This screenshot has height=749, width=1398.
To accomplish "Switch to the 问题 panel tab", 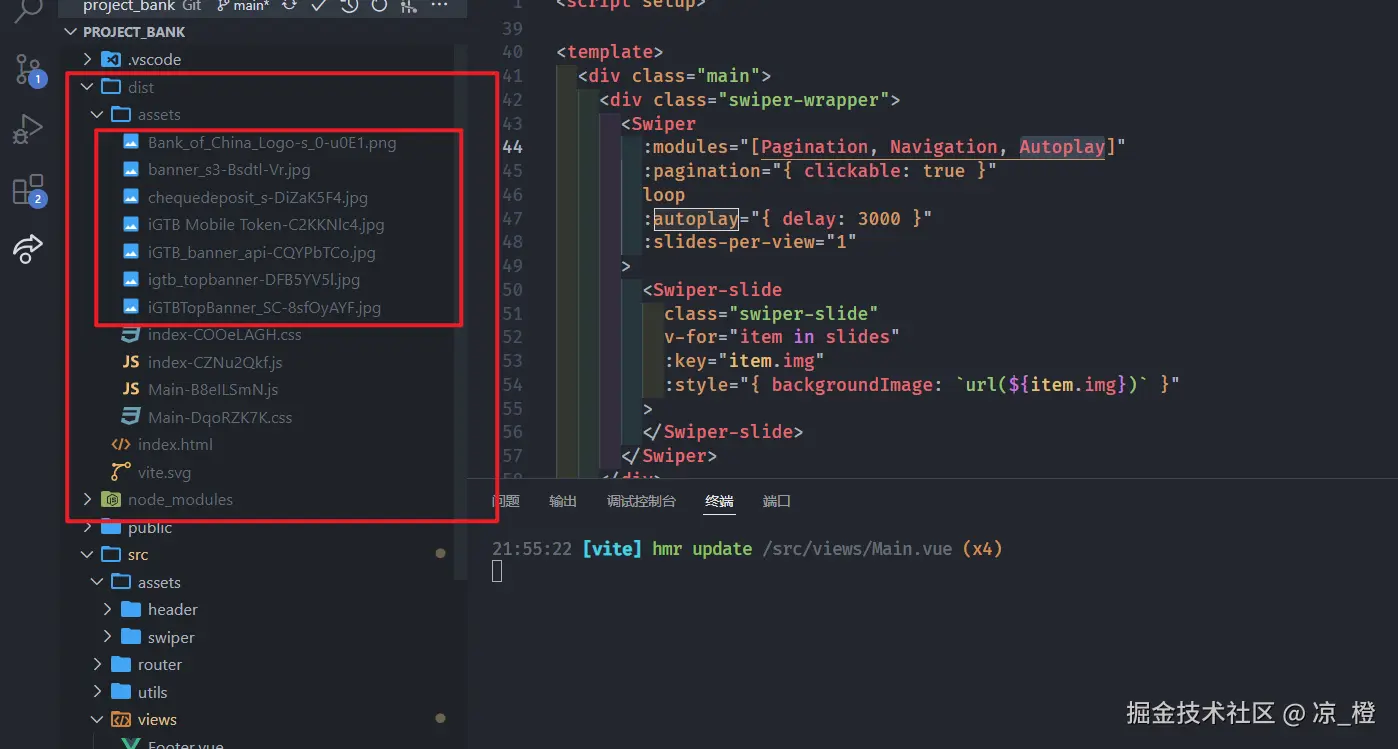I will (x=506, y=501).
